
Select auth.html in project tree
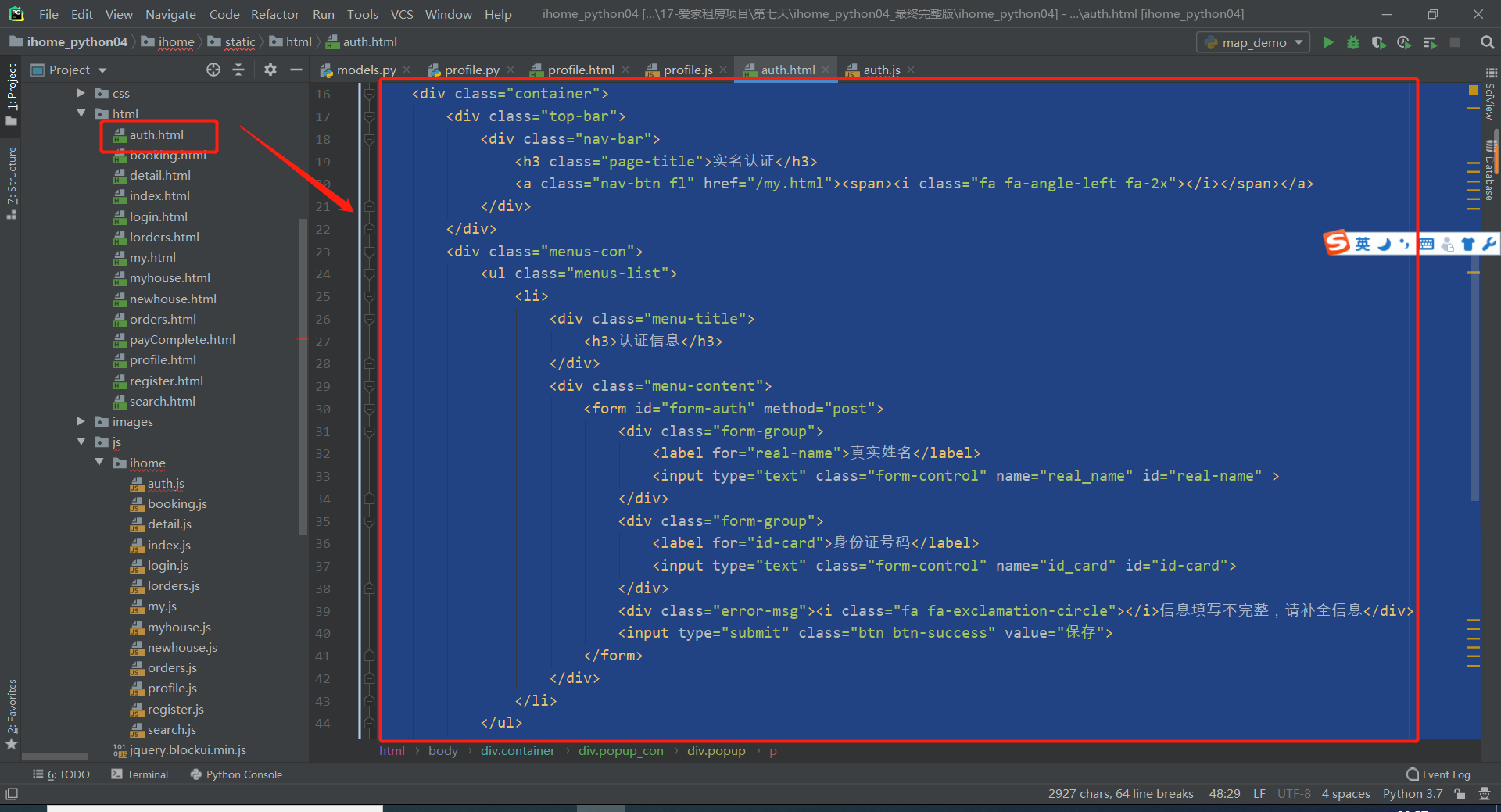click(156, 134)
